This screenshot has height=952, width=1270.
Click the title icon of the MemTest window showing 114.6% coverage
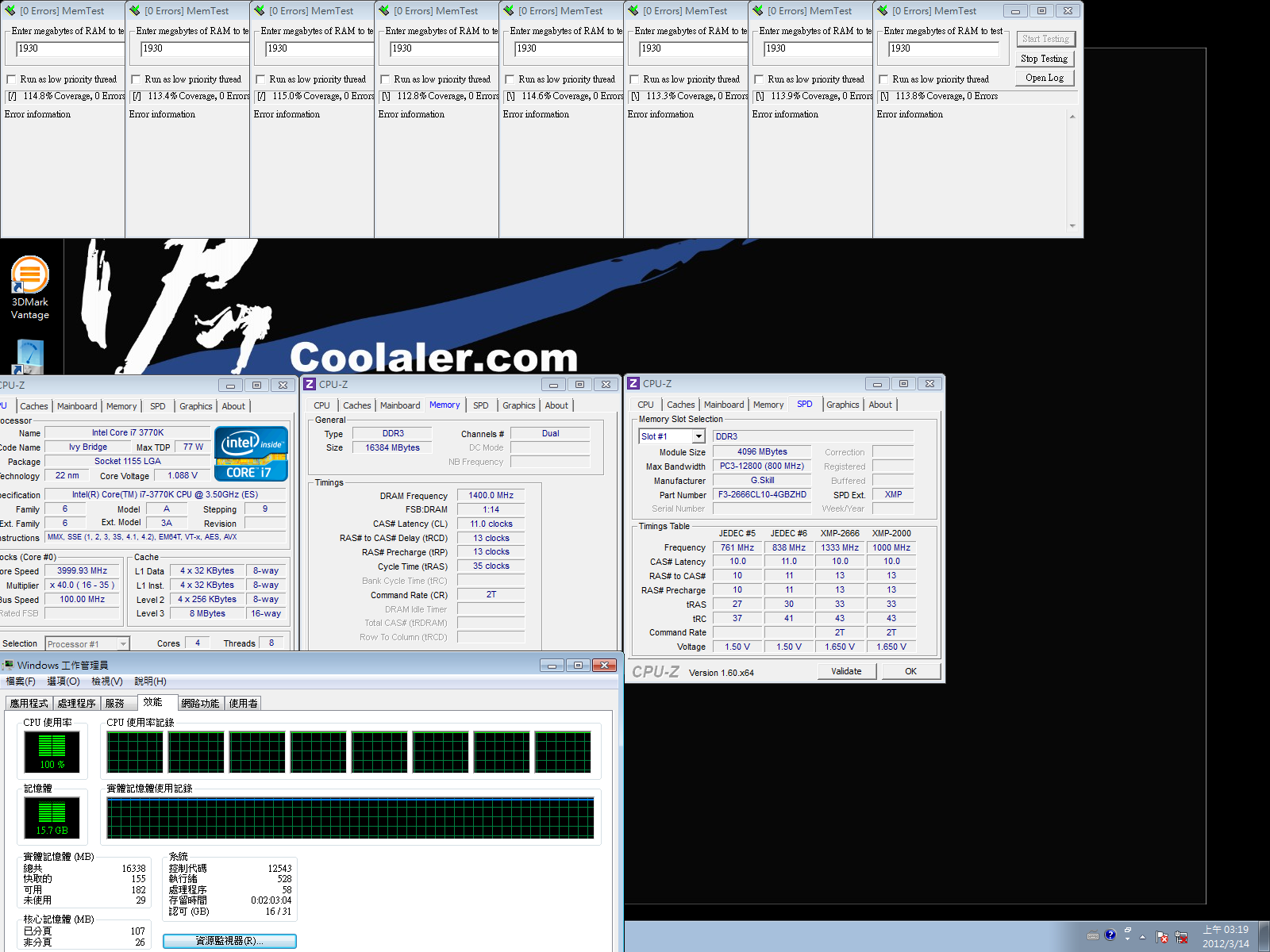click(x=509, y=10)
